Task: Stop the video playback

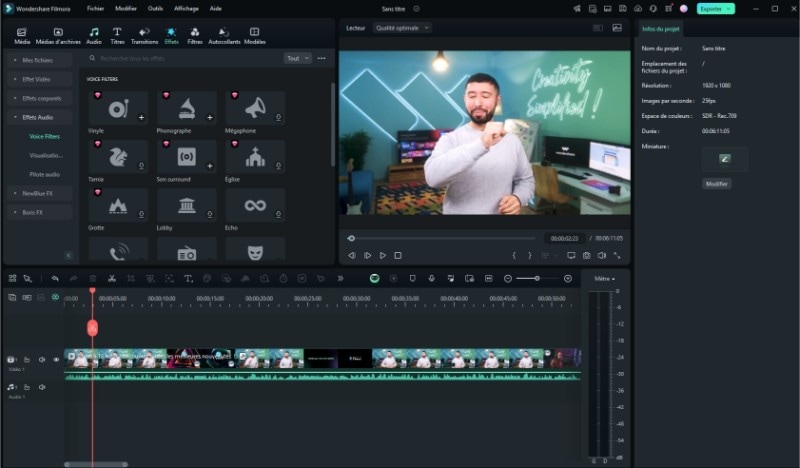Action: 398,255
